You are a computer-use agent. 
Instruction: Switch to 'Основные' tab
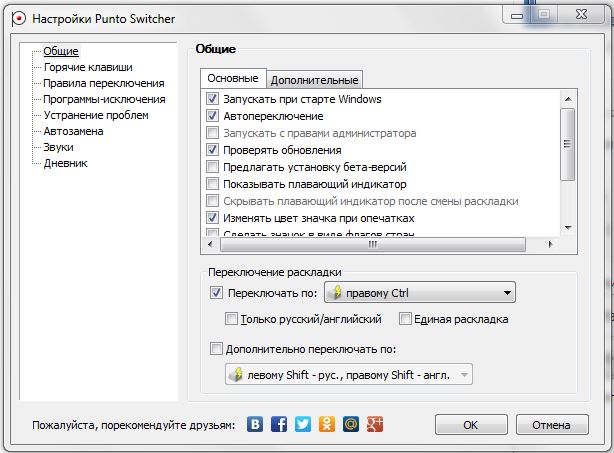pyautogui.click(x=233, y=78)
